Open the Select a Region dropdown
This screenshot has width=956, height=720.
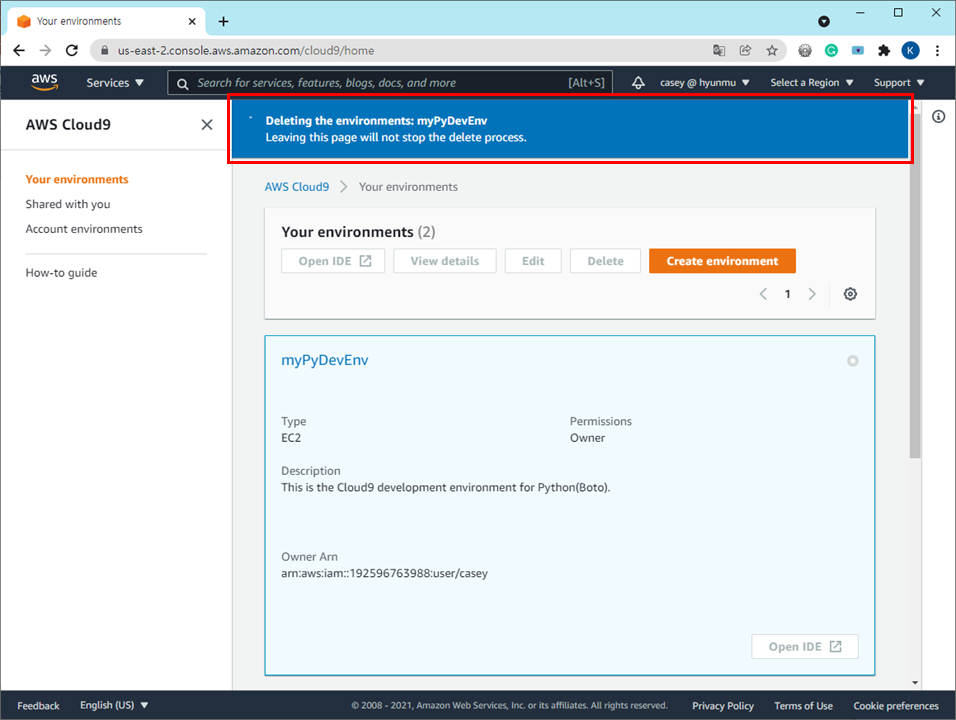[812, 83]
